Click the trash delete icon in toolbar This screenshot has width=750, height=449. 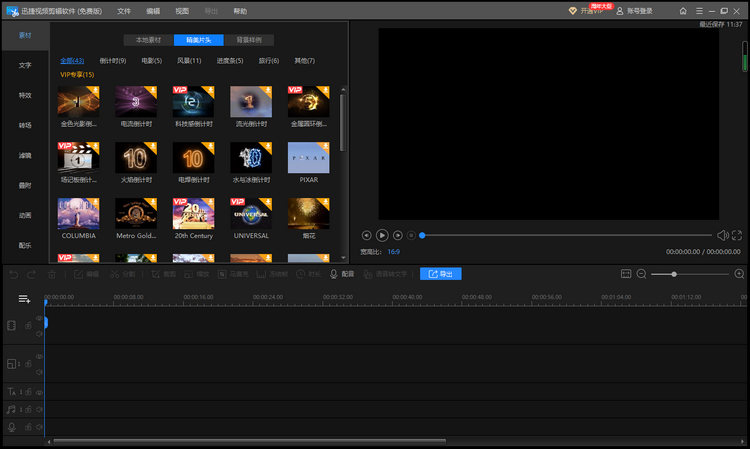(52, 274)
